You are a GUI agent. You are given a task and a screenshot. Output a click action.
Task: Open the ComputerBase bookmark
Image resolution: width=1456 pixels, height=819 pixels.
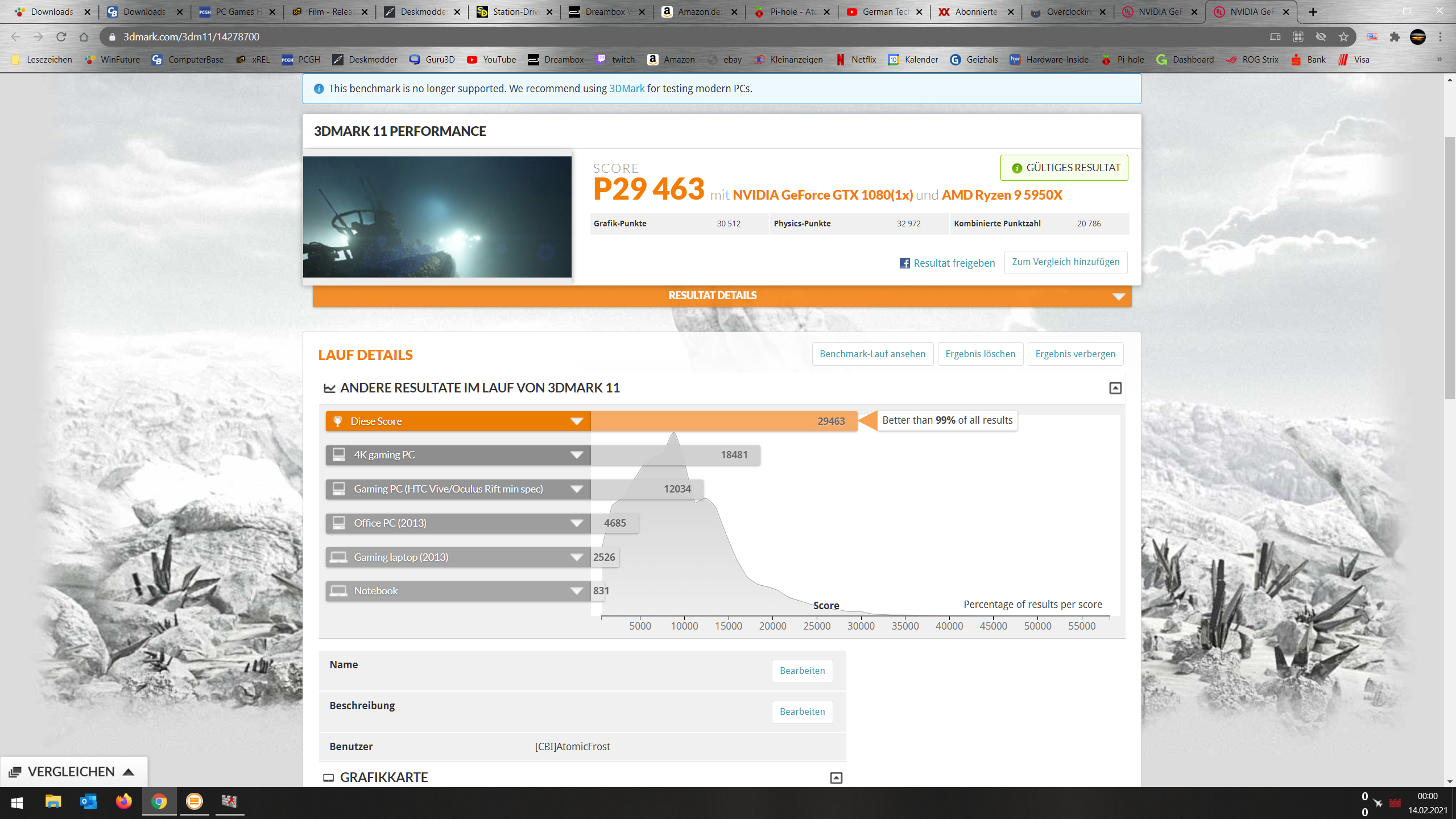(188, 60)
